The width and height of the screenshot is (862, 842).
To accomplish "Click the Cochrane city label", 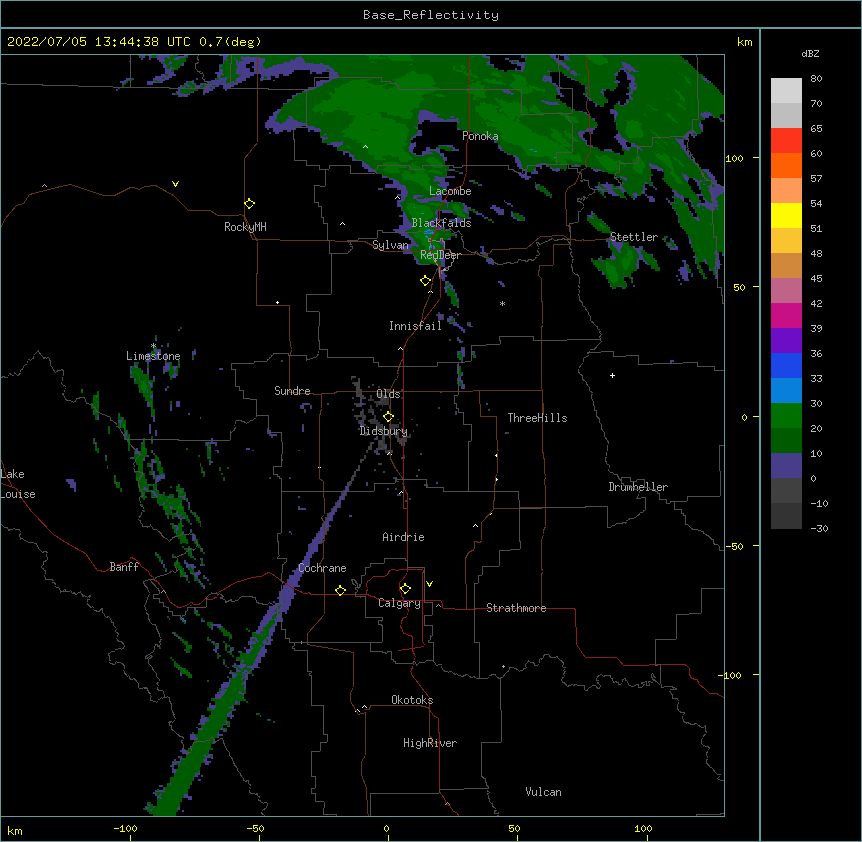I will click(x=322, y=568).
